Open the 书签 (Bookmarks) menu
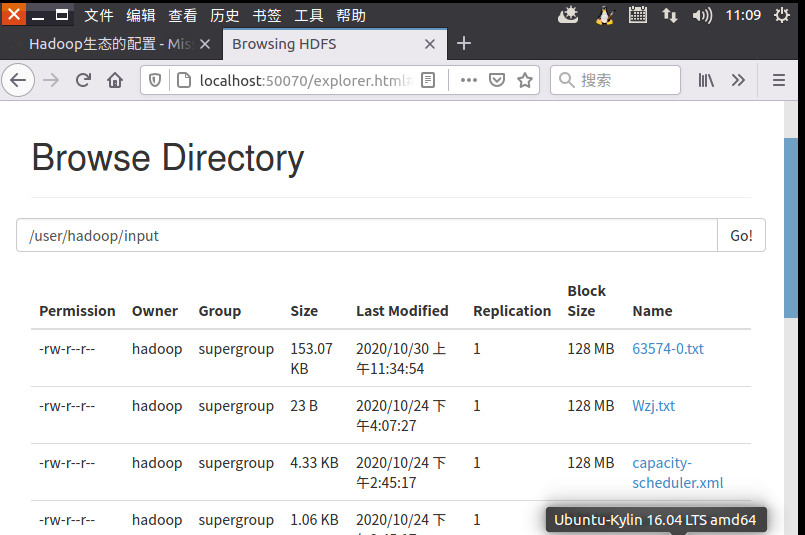Screen dimensions: 805x535 coord(267,15)
